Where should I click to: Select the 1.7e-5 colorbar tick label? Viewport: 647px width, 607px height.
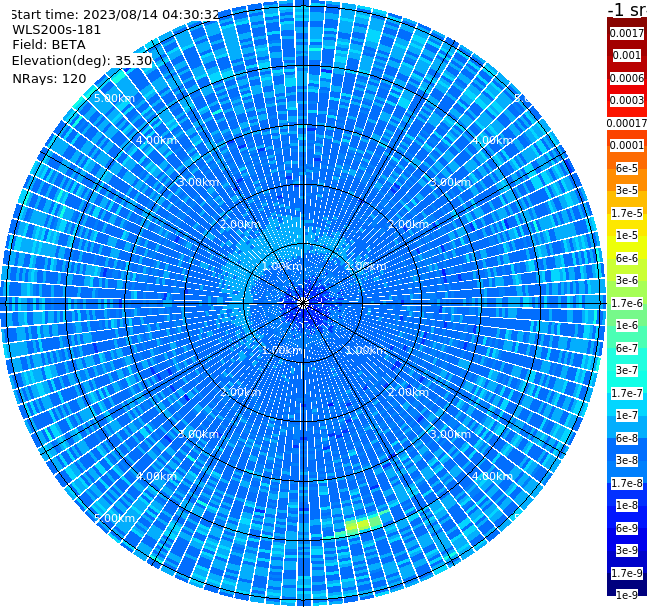627,213
